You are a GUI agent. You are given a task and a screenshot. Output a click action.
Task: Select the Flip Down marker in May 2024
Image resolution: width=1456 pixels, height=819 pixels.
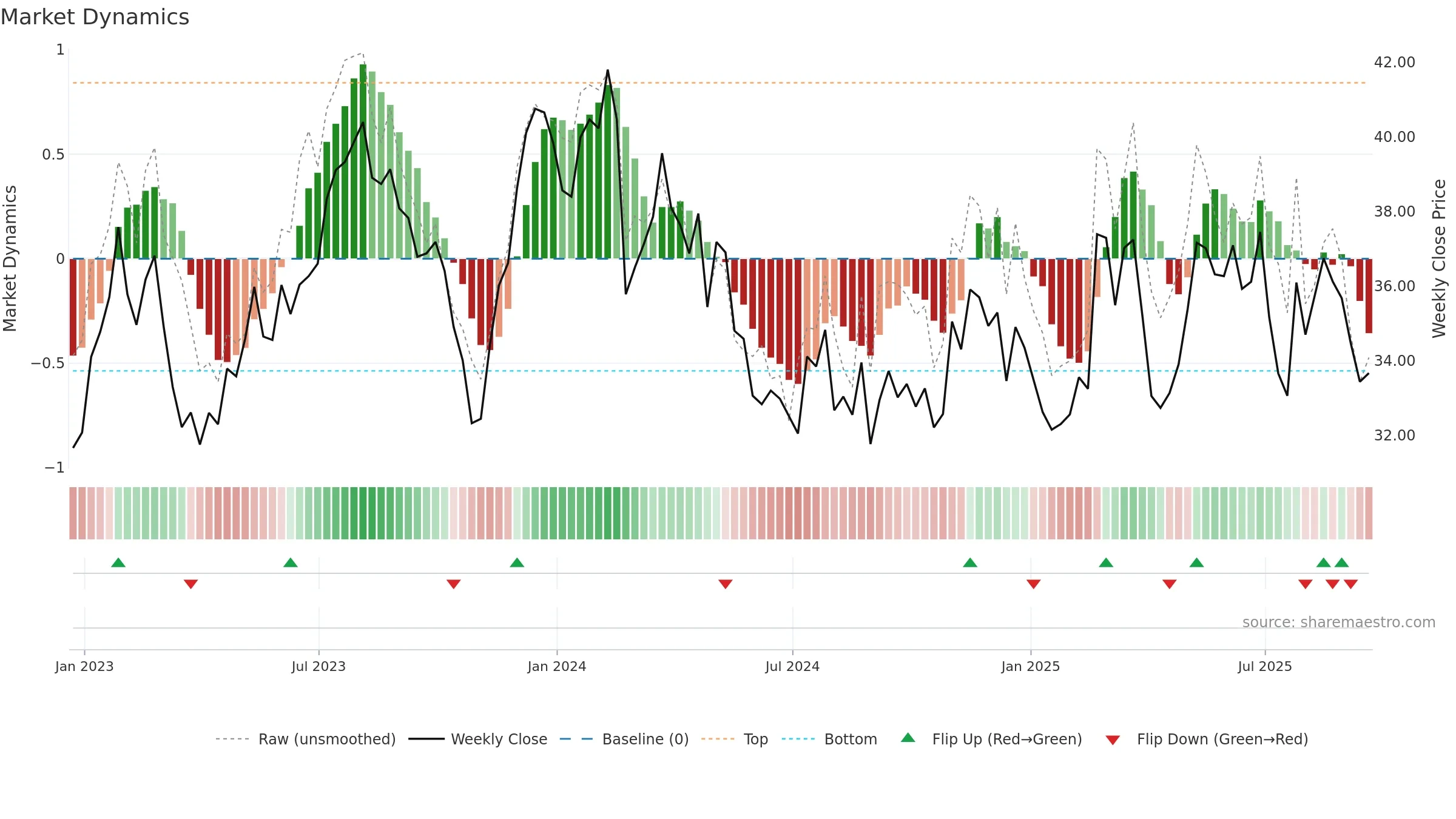pos(726,584)
